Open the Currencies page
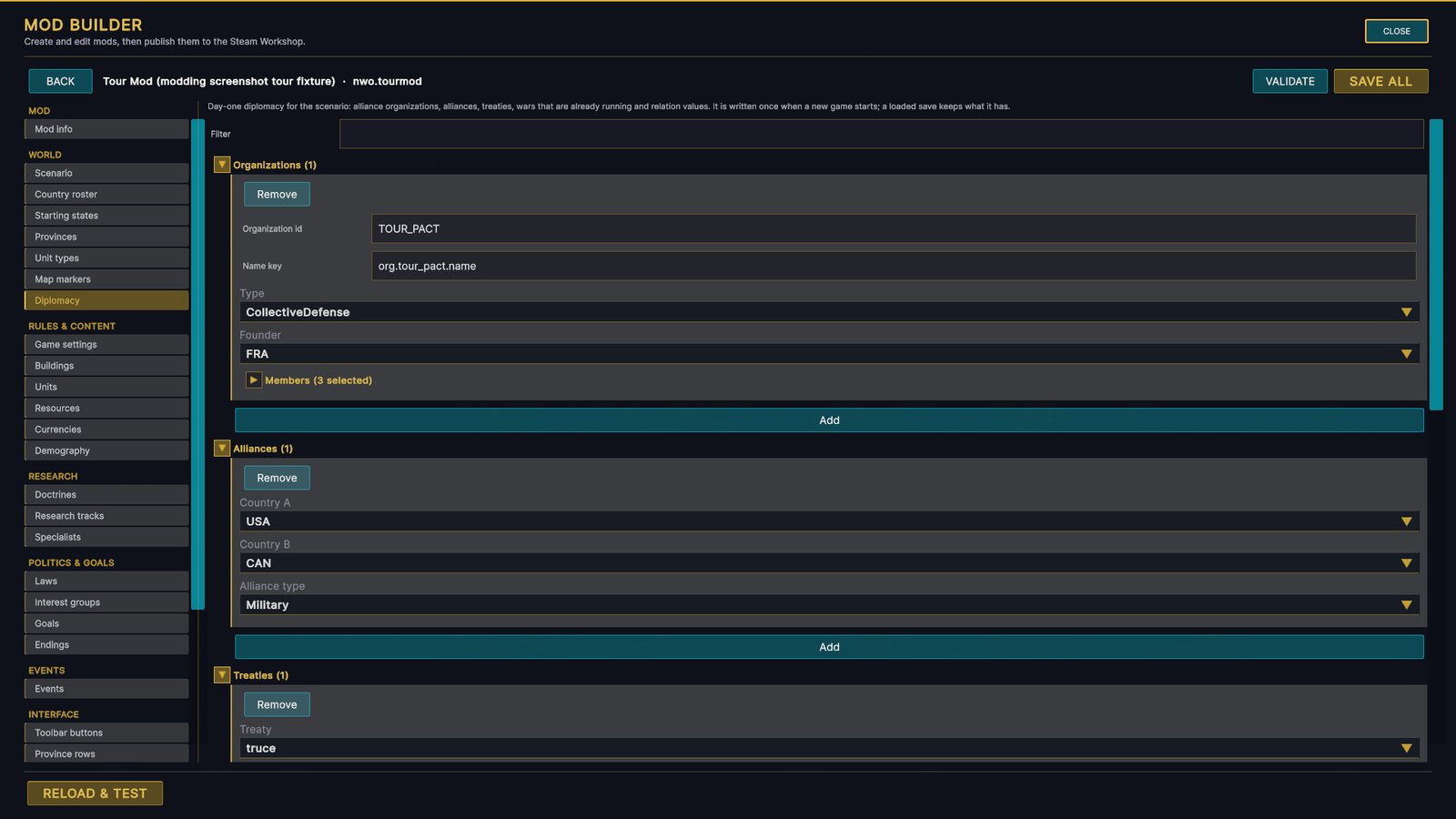Viewport: 1456px width, 819px height. (x=106, y=430)
